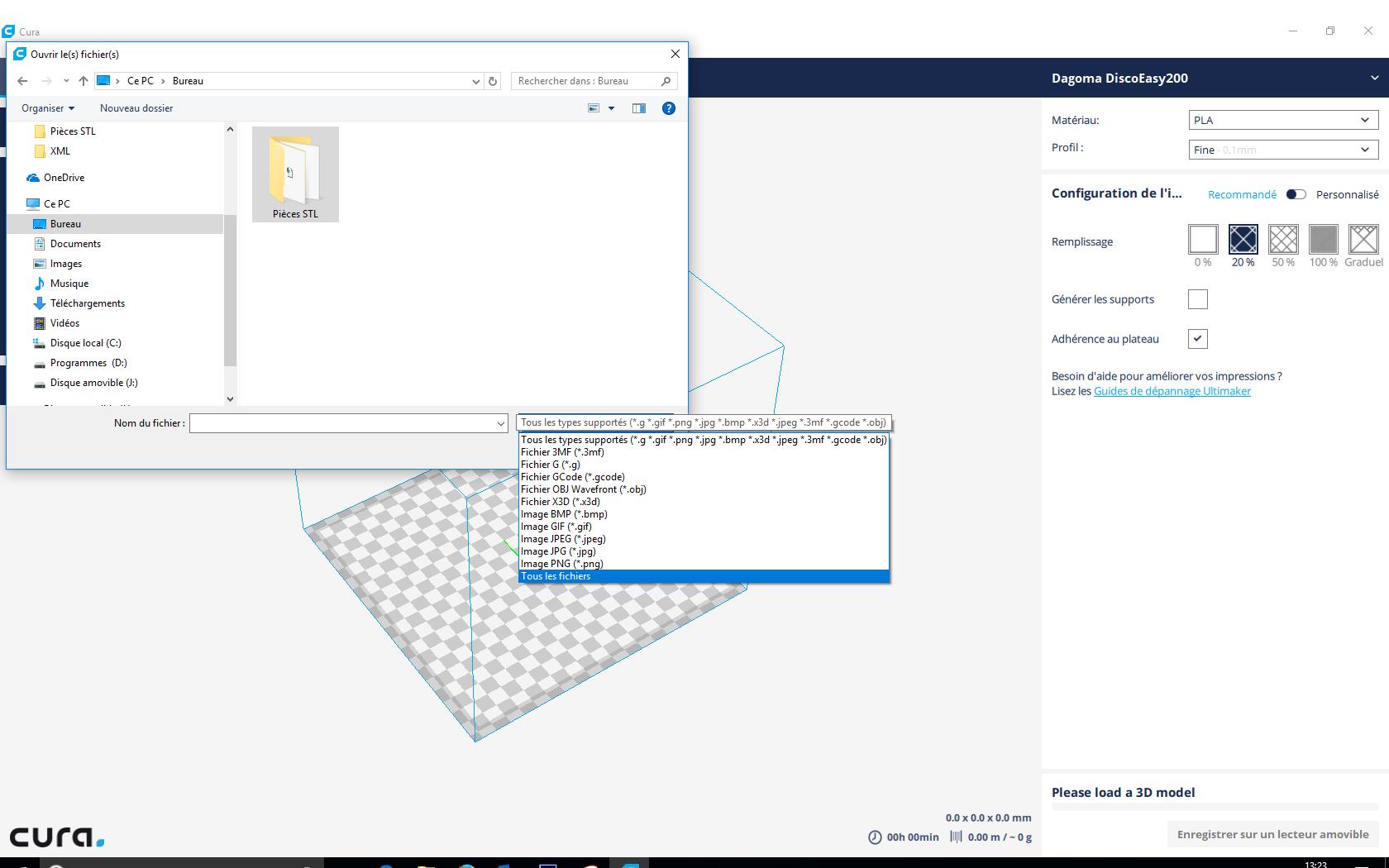The image size is (1389, 868).
Task: Click Ce PC in address breadcrumb
Action: tap(141, 81)
